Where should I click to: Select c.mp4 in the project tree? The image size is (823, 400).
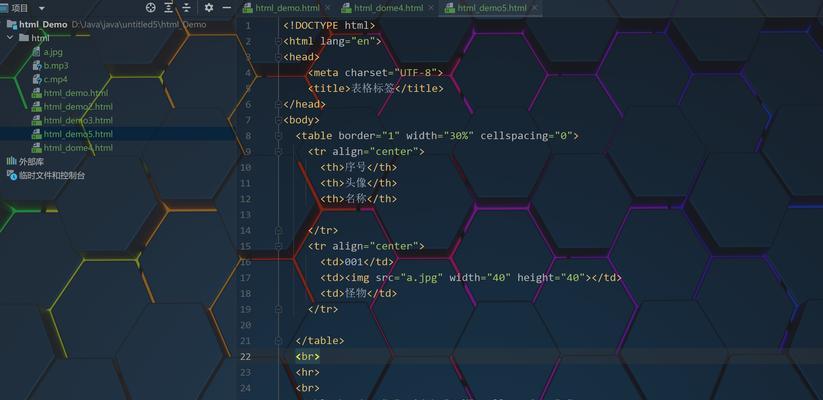[56, 79]
